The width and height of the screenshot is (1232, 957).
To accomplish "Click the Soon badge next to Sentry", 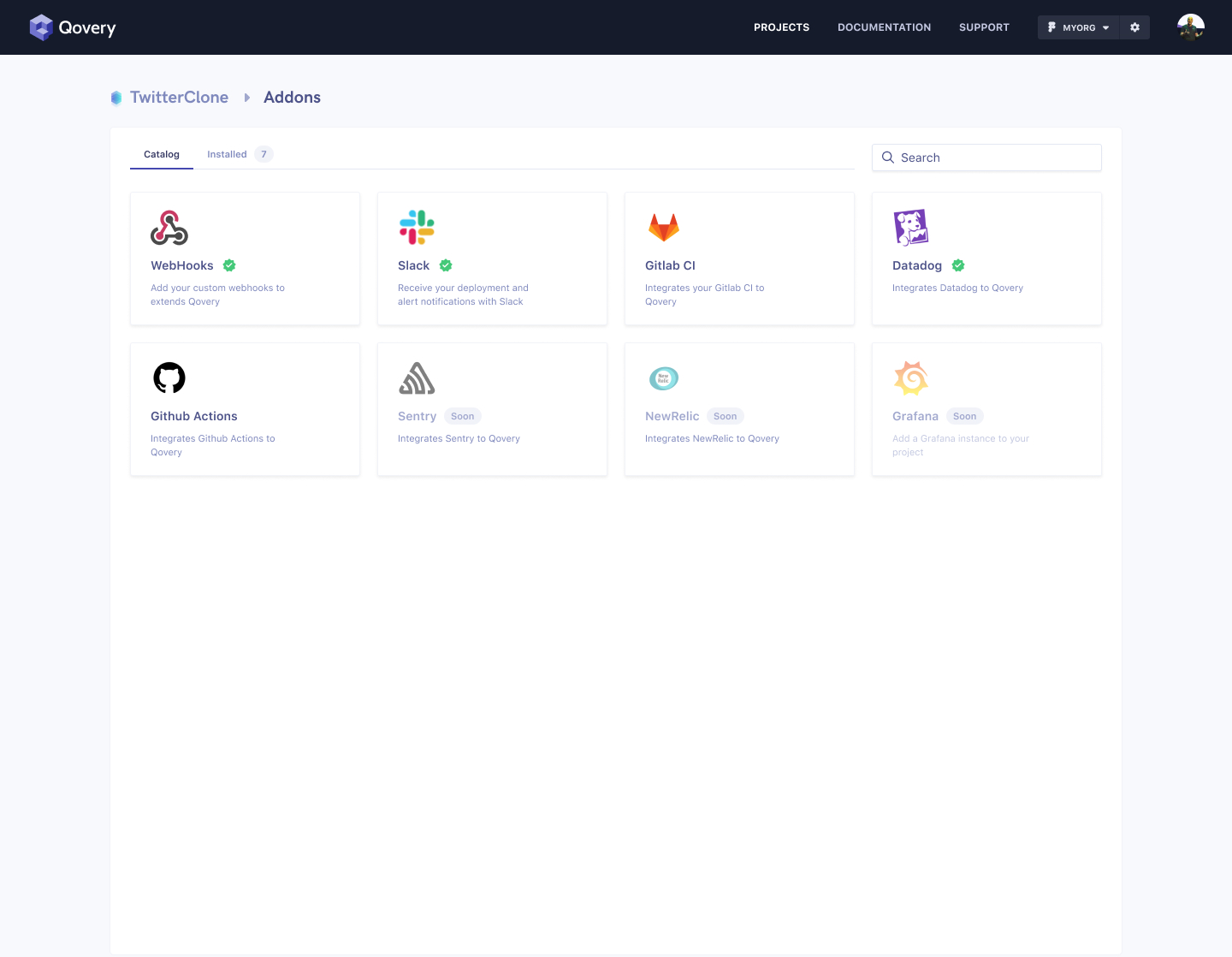I will coord(463,416).
